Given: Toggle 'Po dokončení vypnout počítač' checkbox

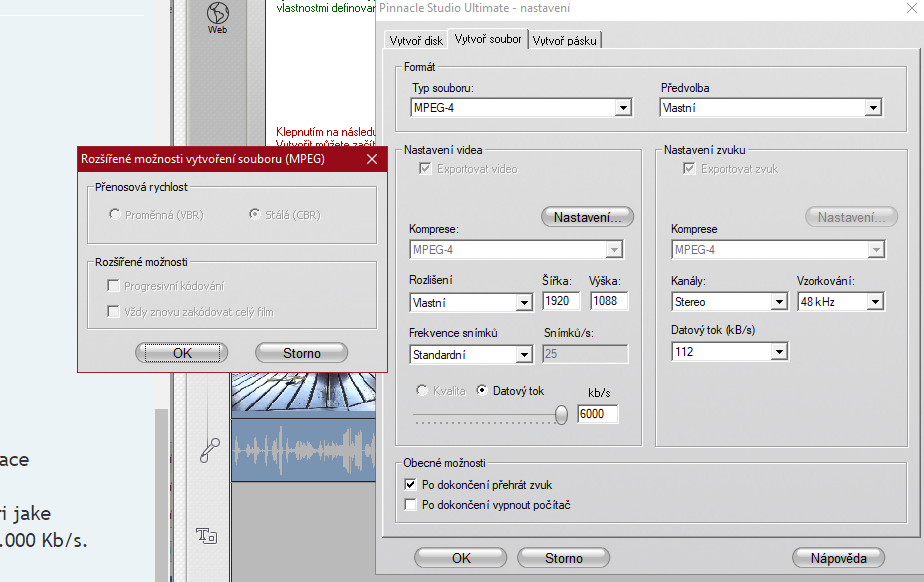Looking at the screenshot, I should pyautogui.click(x=410, y=505).
